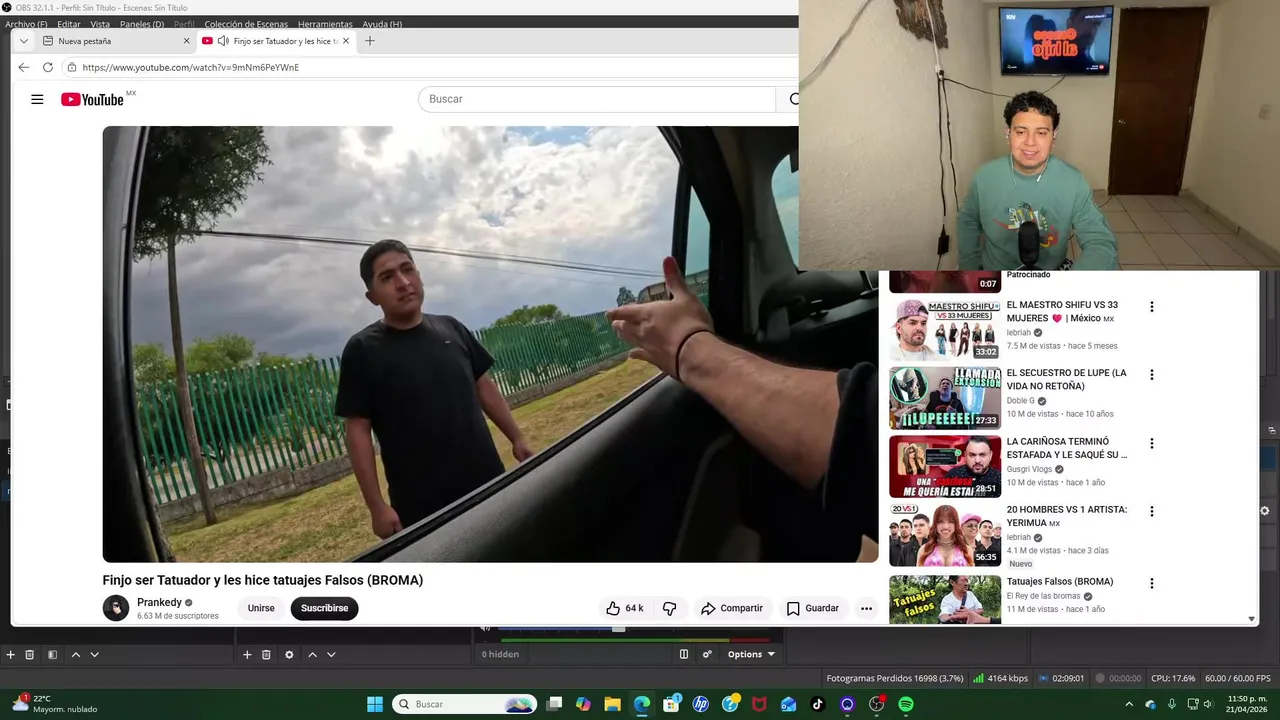
Task: Click Unirse button
Action: (261, 608)
